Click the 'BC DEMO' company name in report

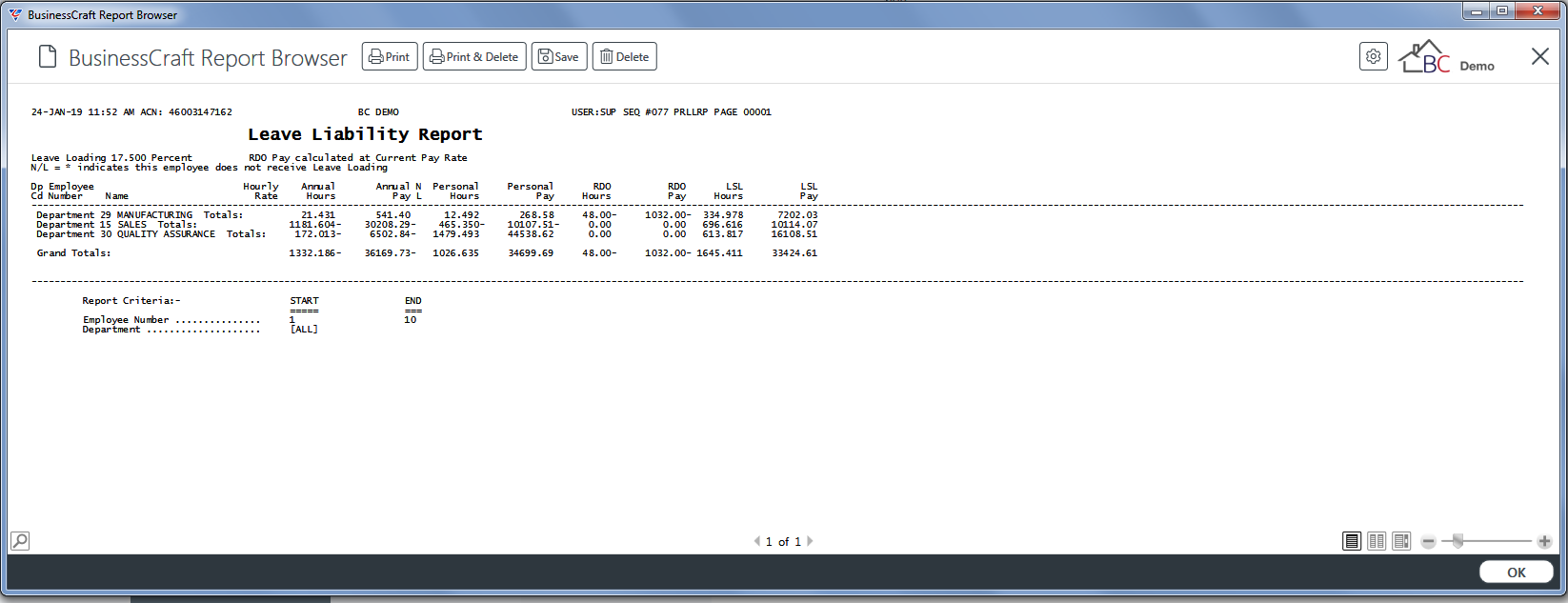378,112
